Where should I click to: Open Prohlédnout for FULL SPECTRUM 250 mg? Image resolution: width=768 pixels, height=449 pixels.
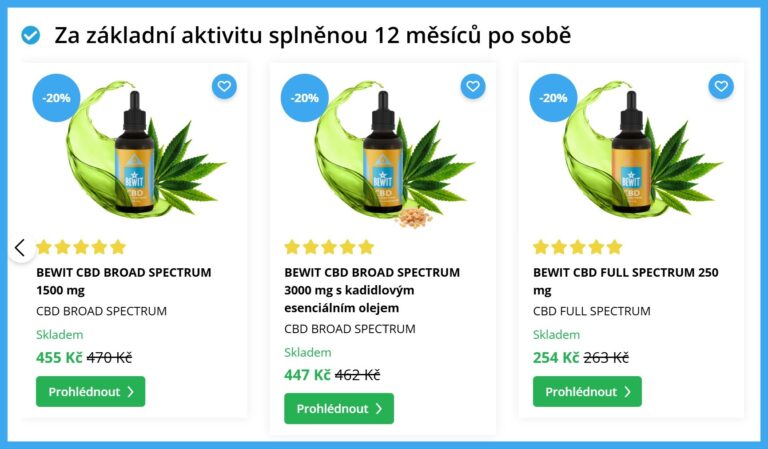click(587, 392)
